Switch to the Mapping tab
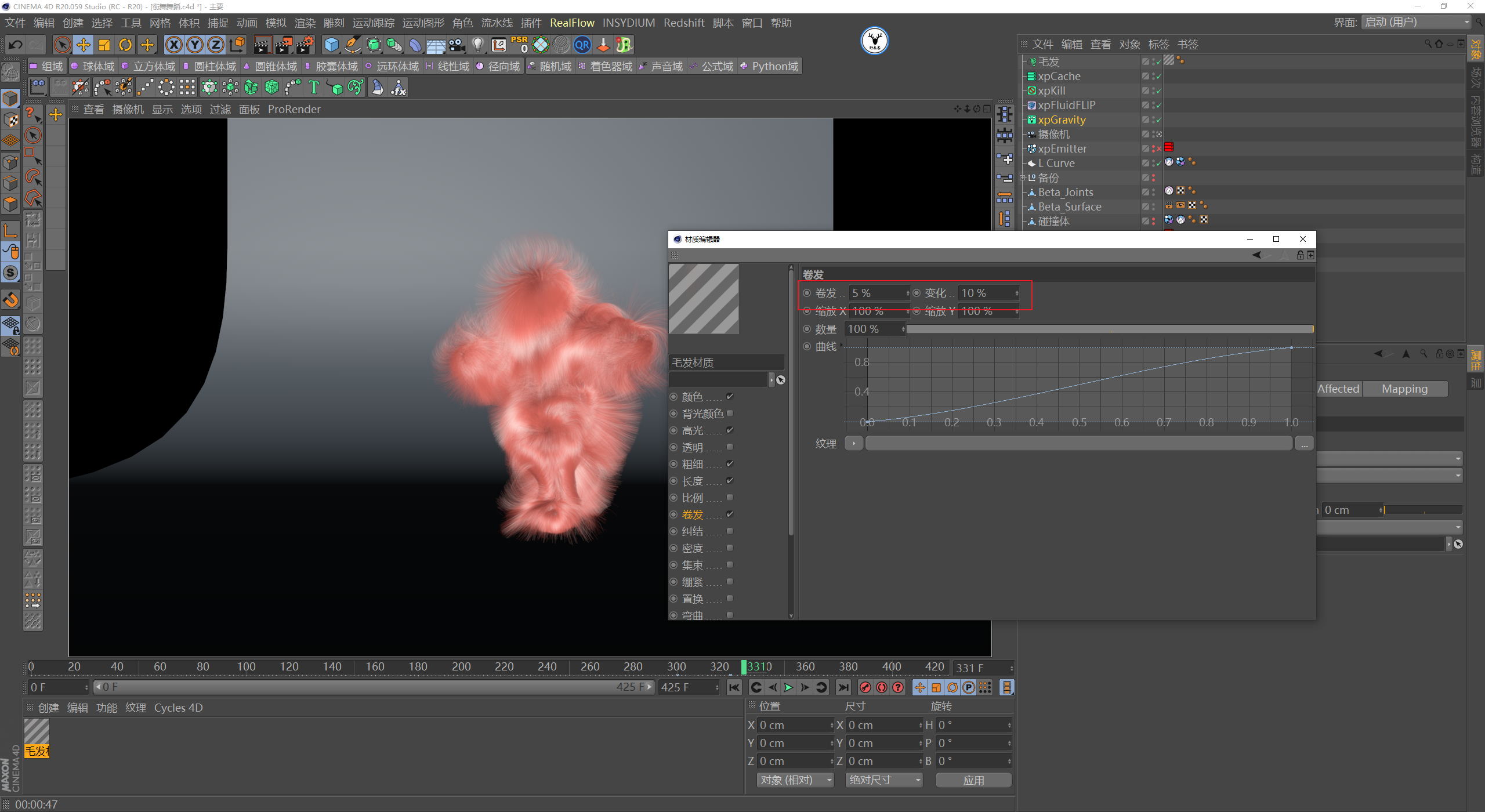This screenshot has width=1485, height=812. [x=1404, y=389]
